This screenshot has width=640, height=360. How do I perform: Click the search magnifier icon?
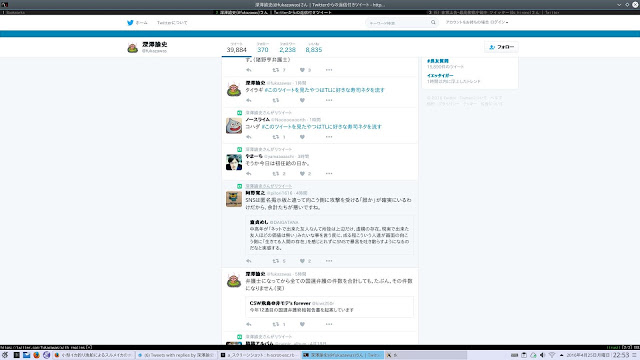tap(433, 23)
